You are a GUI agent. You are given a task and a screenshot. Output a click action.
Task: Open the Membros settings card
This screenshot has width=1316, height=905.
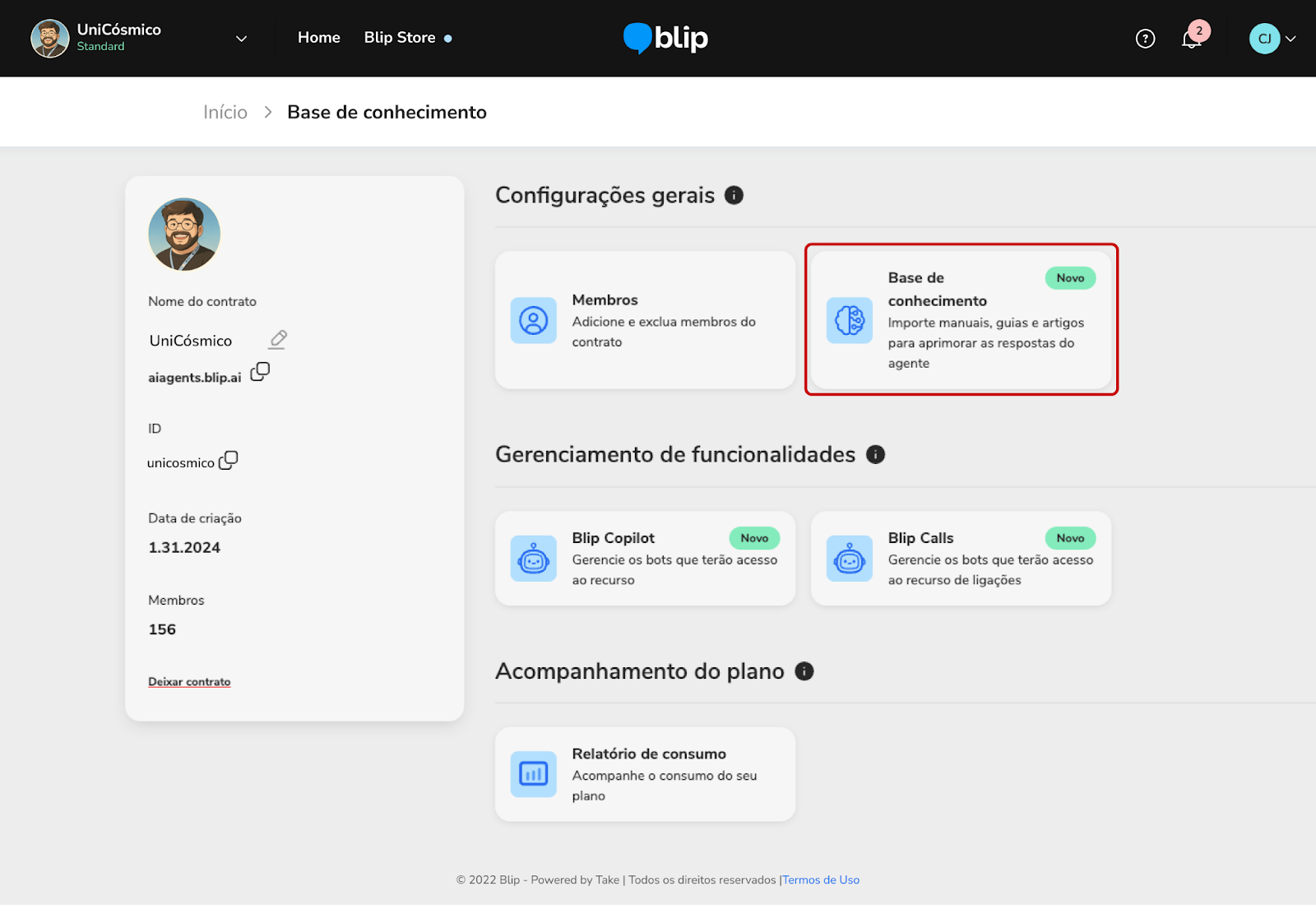coord(645,320)
